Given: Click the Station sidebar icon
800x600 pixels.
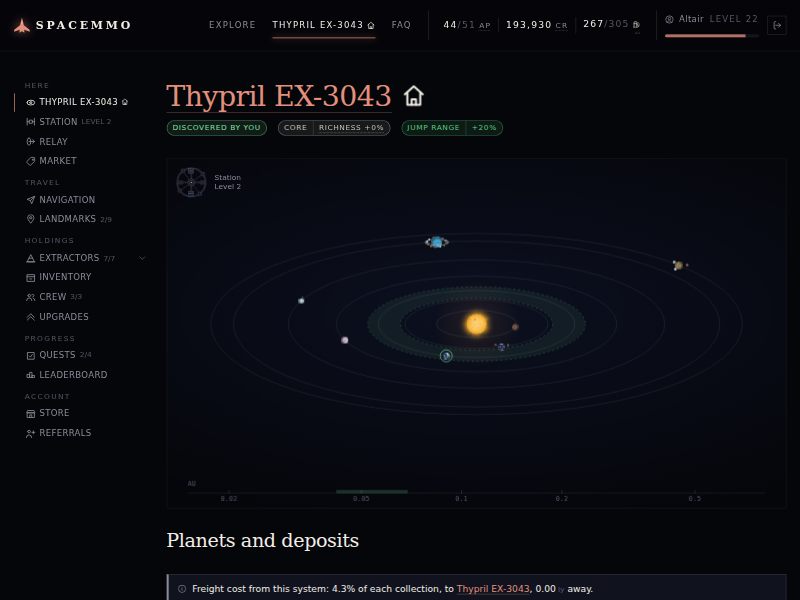Looking at the screenshot, I should [31, 122].
